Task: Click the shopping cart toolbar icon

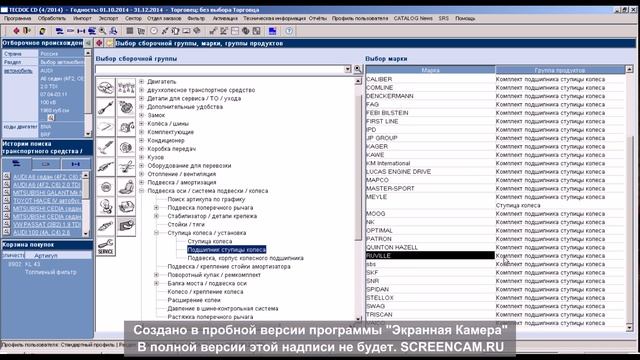Action: [x=141, y=31]
